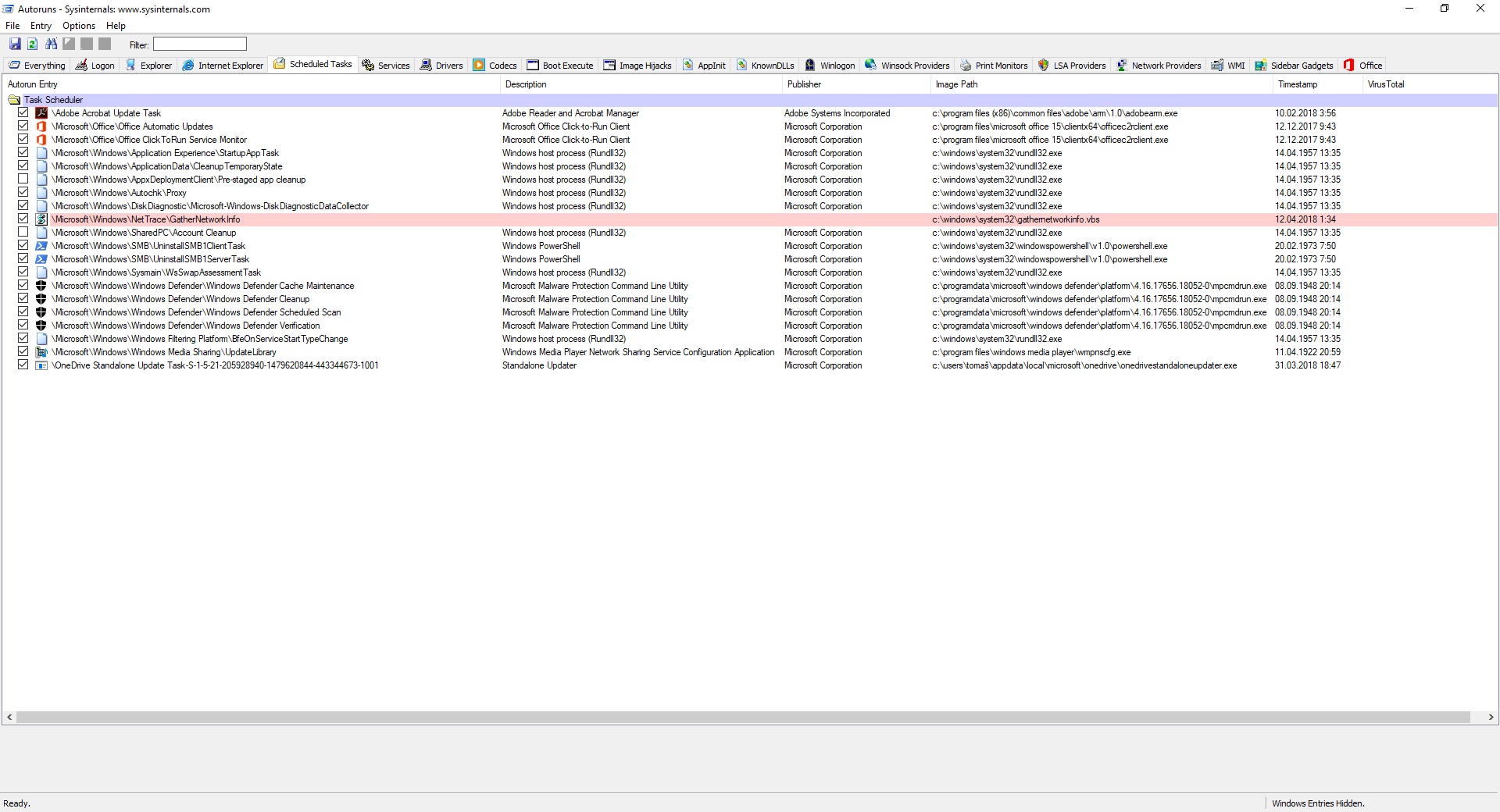The width and height of the screenshot is (1500, 812).
Task: Disable the Adobe Acrobat Update Task checkbox
Action: click(x=23, y=113)
